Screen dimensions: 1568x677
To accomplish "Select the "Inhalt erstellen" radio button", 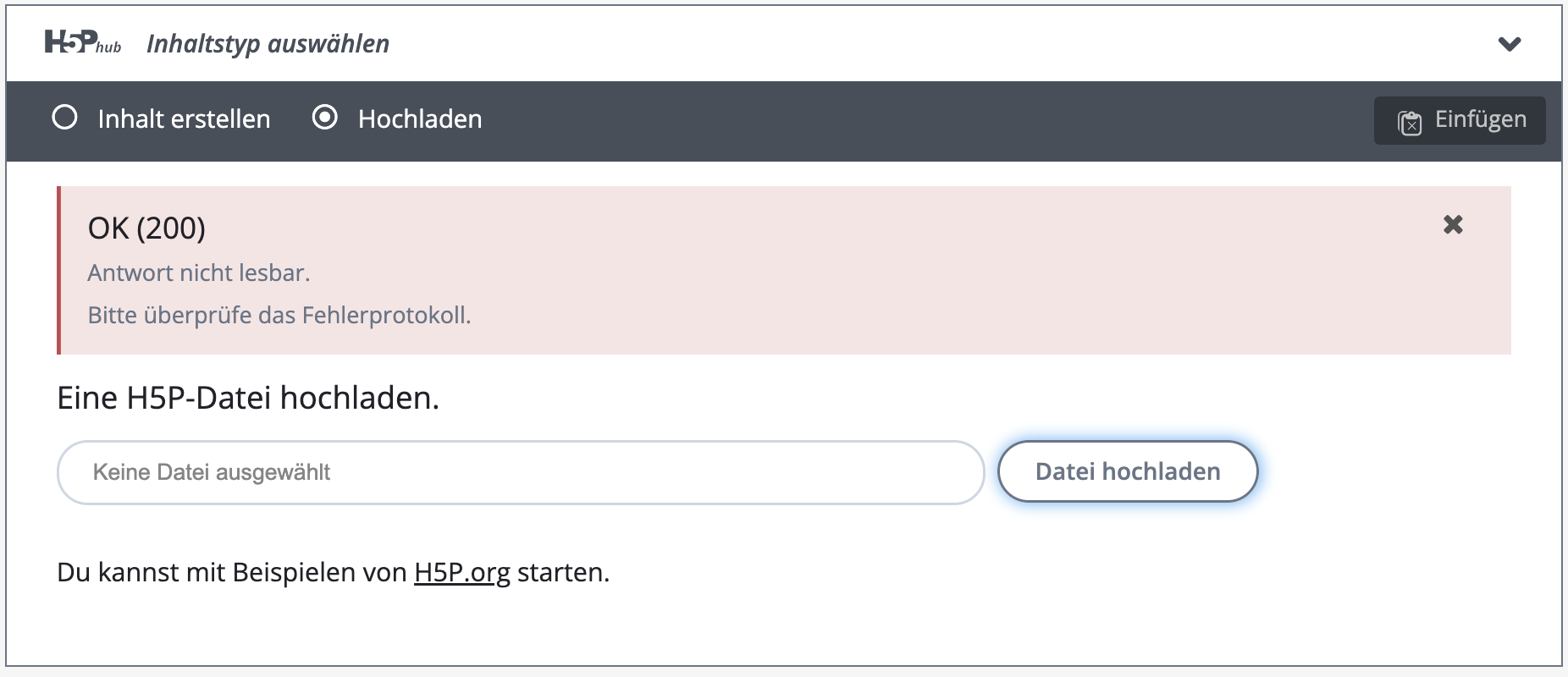I will coord(65,118).
